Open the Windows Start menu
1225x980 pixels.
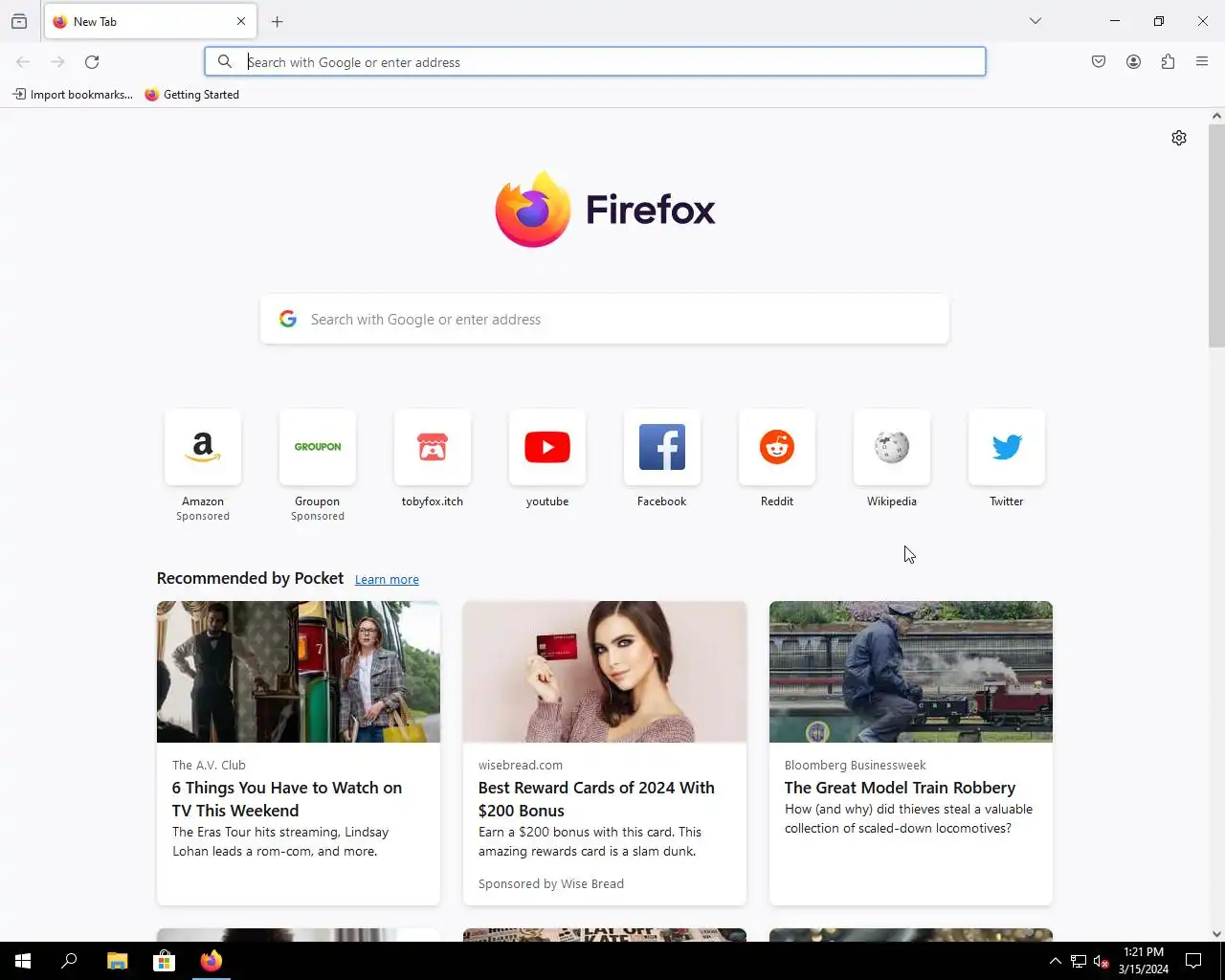tap(23, 961)
